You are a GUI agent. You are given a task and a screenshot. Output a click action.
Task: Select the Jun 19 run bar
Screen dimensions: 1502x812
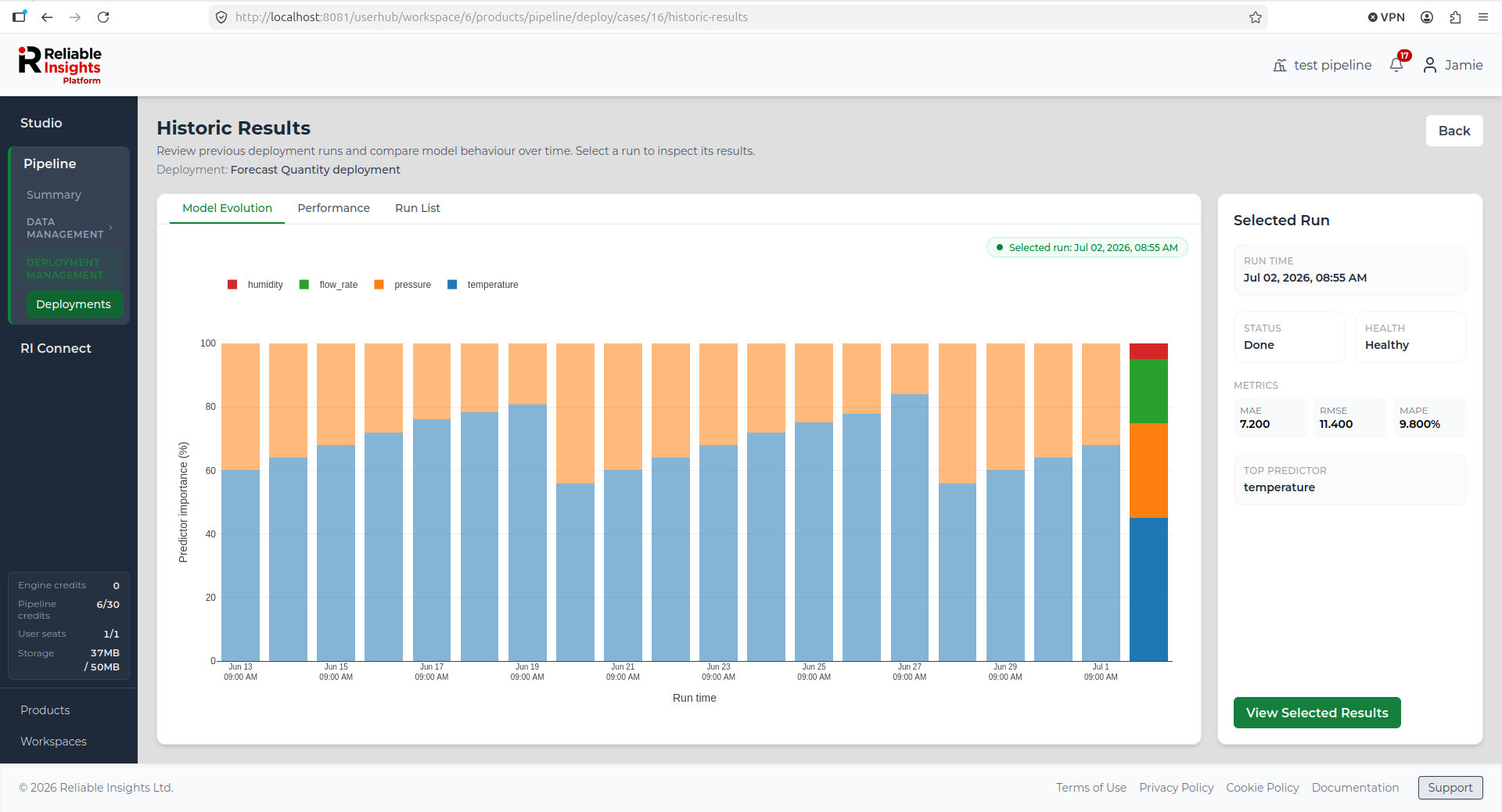(527, 502)
